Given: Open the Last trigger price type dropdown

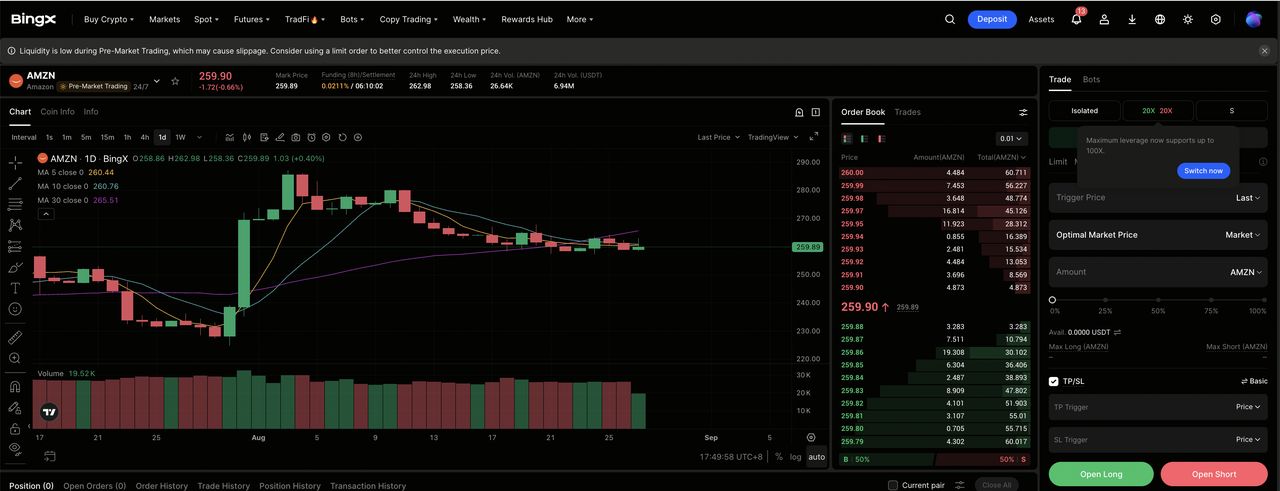Looking at the screenshot, I should click(x=1248, y=198).
